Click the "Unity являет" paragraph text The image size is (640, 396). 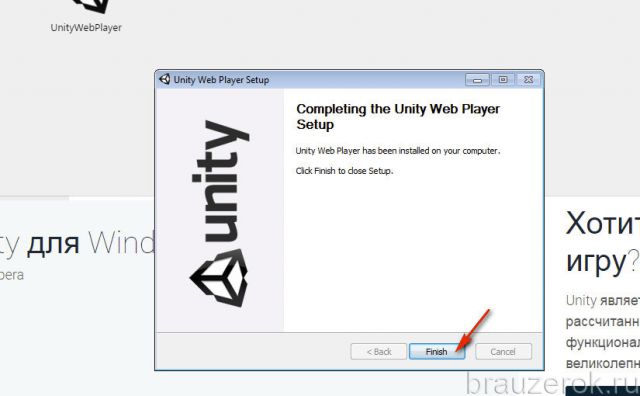(x=602, y=301)
